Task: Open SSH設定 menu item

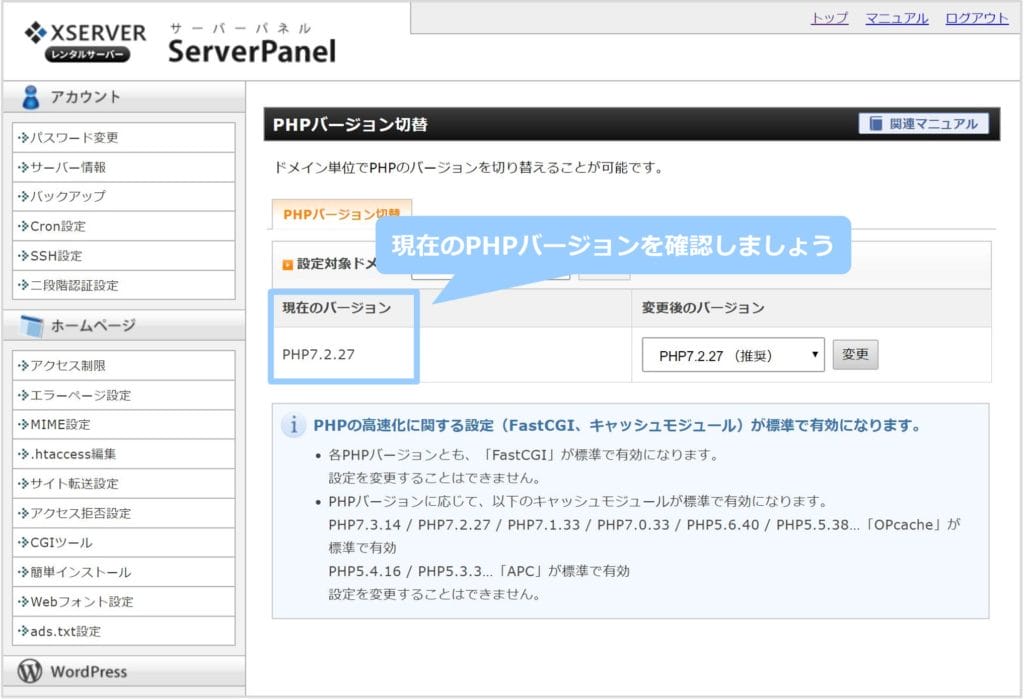Action: 123,255
